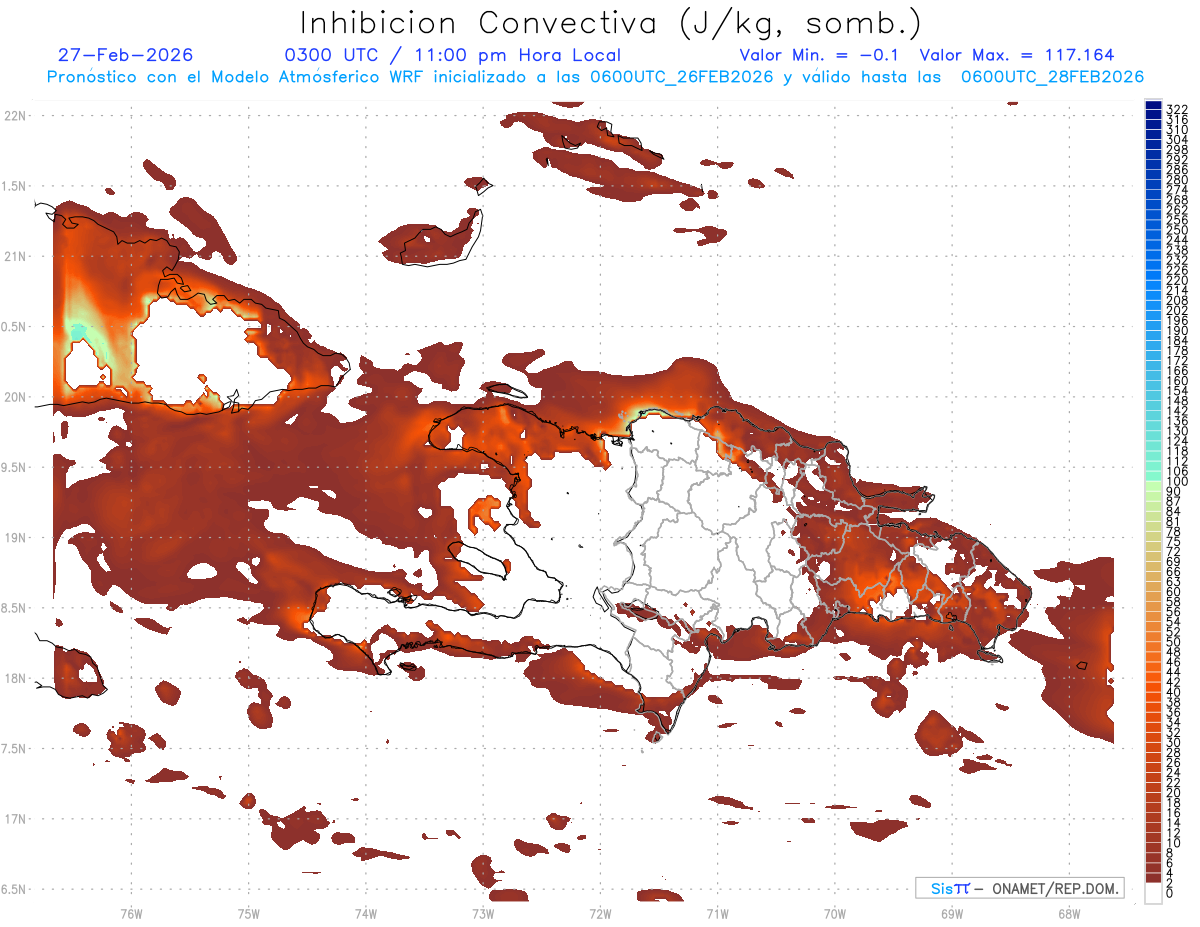Click the '100' value on the color scale

[1177, 482]
